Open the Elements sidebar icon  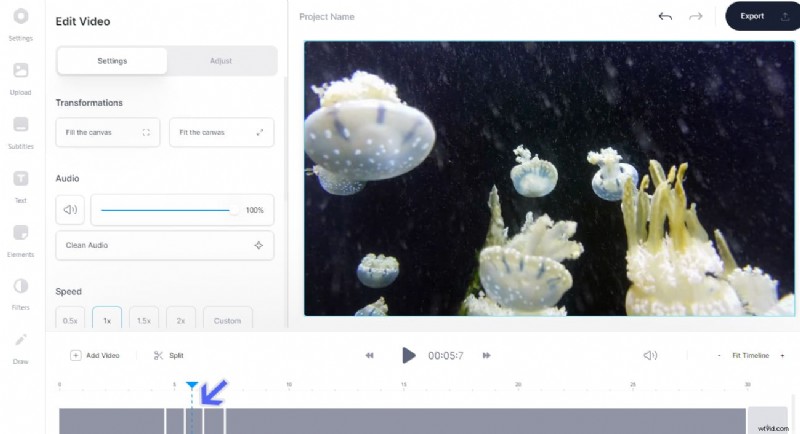click(20, 240)
